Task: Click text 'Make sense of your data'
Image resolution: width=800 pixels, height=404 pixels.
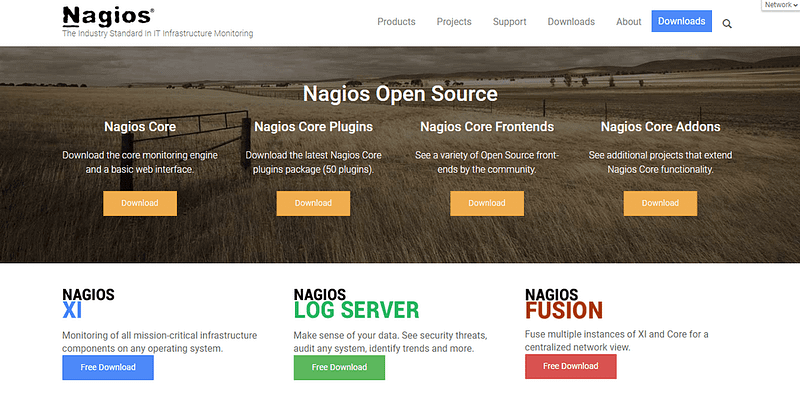Action: (346, 336)
